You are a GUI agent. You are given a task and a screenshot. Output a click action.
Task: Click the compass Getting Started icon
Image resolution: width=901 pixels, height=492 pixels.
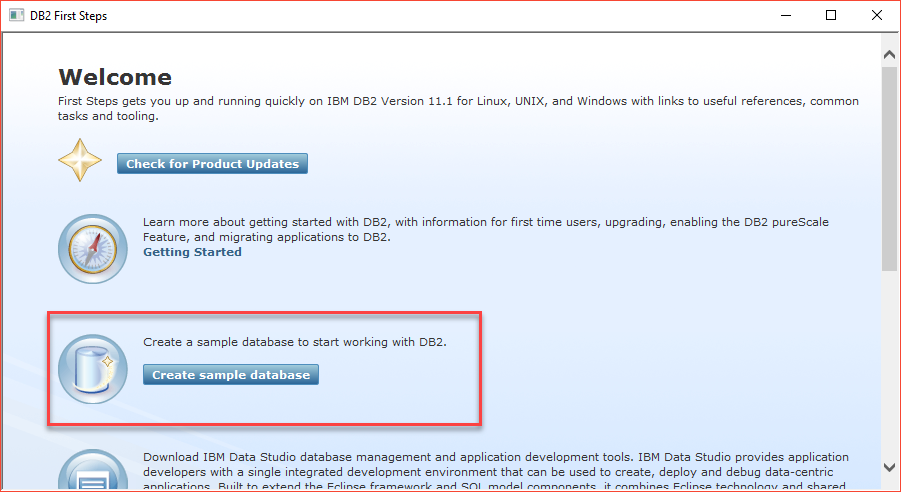(93, 249)
